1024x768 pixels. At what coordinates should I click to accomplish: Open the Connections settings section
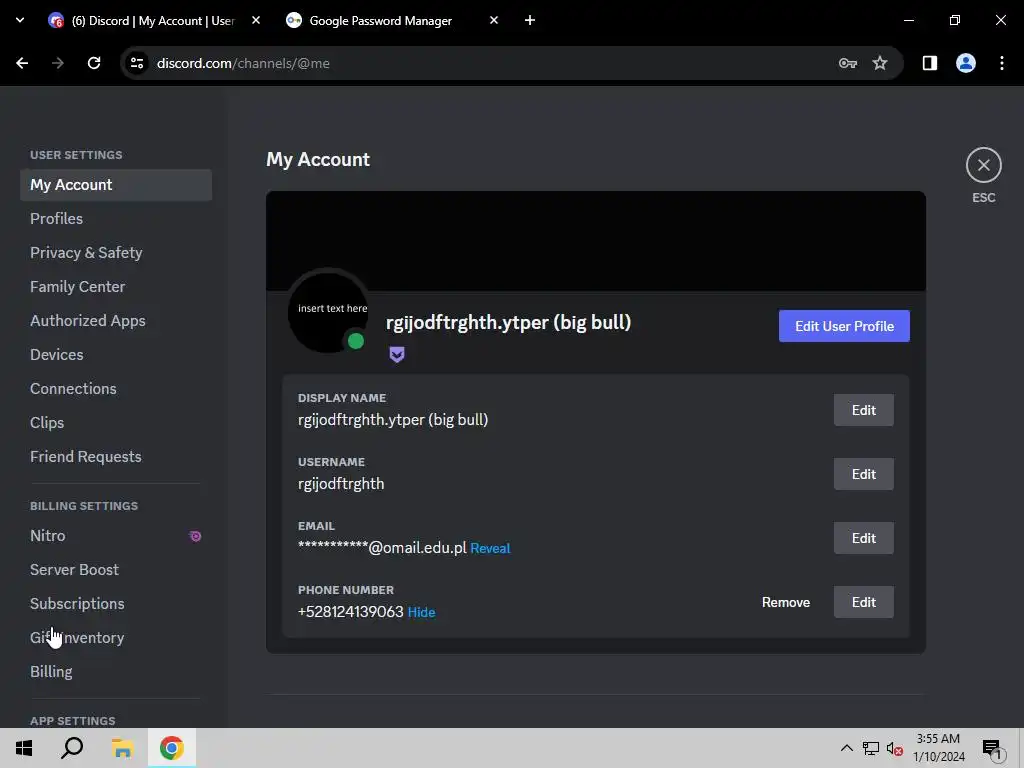point(116,389)
